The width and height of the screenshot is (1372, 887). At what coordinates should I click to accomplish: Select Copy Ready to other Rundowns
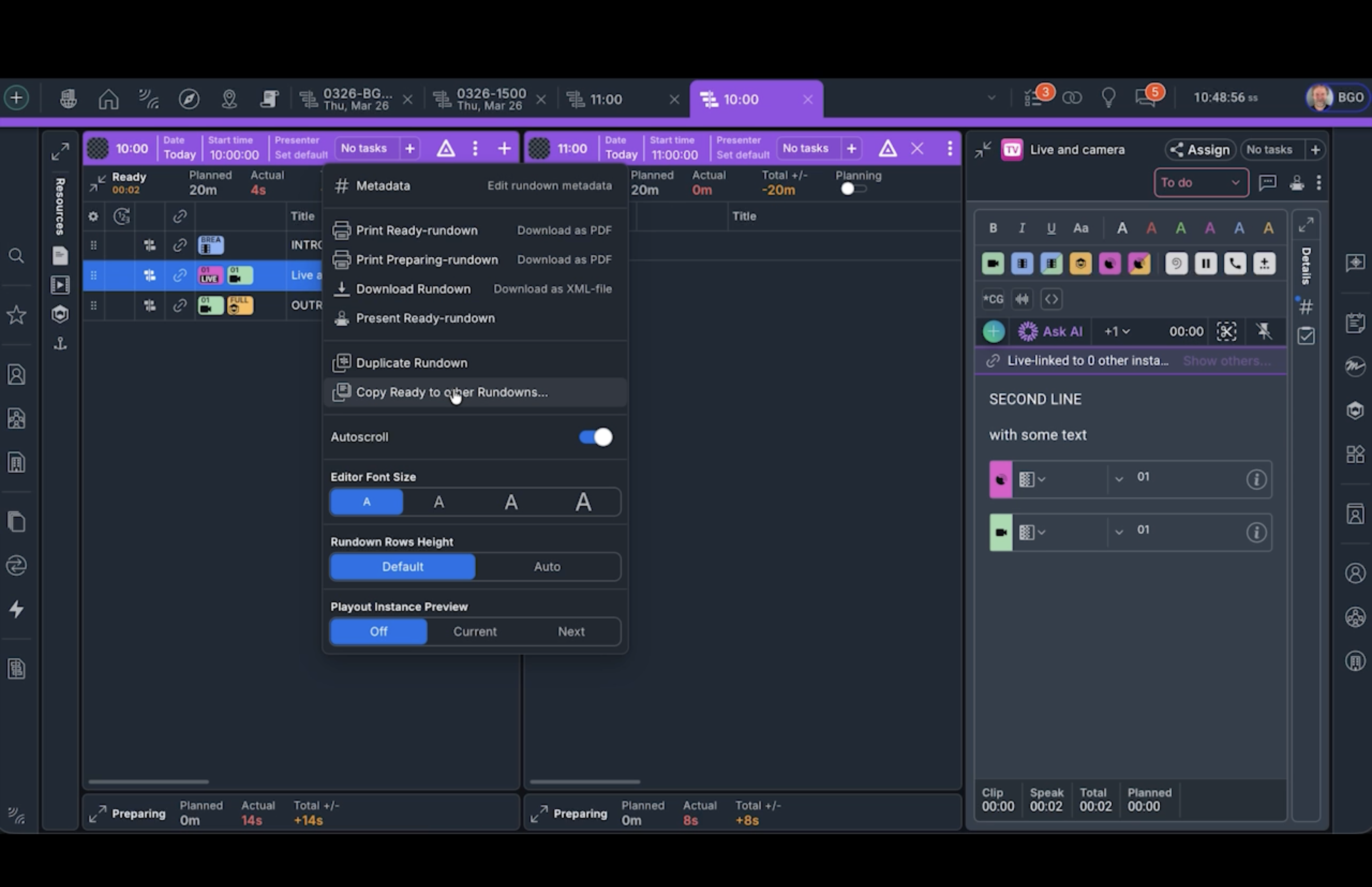pyautogui.click(x=451, y=392)
